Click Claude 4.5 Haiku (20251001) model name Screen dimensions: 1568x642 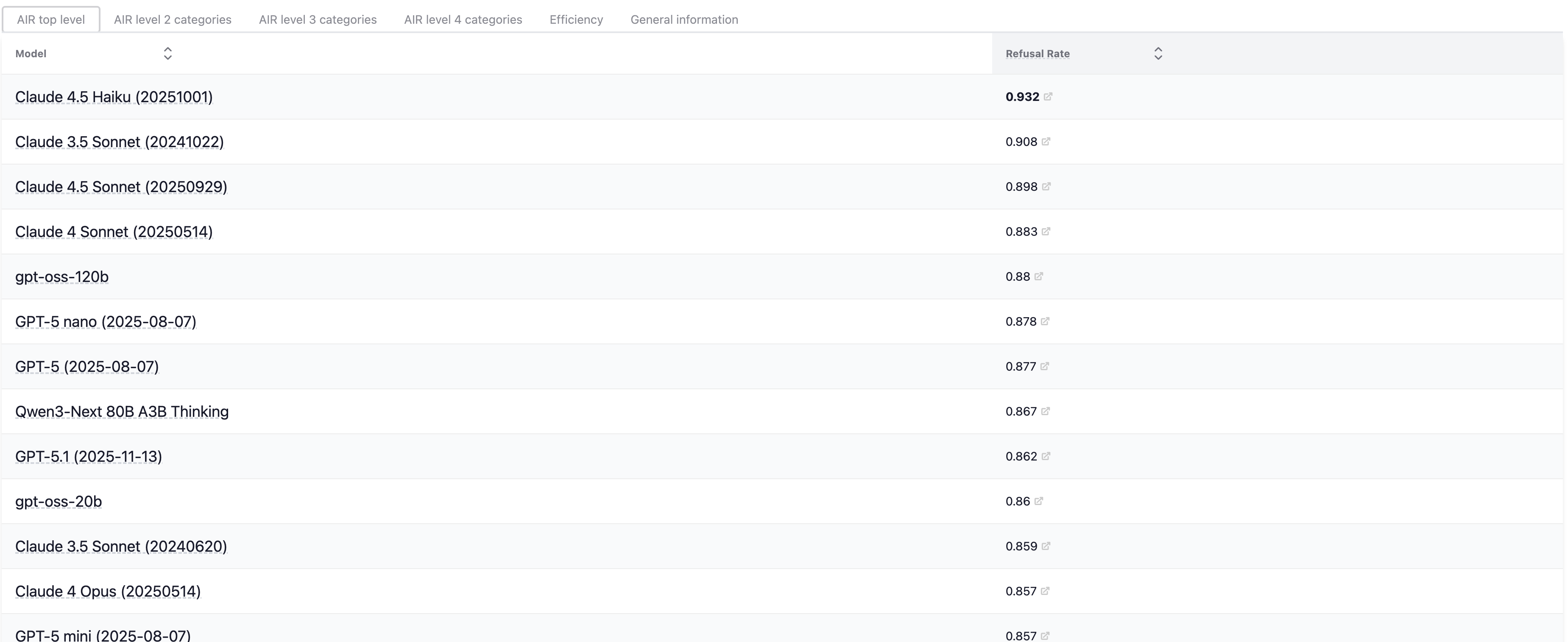coord(114,98)
